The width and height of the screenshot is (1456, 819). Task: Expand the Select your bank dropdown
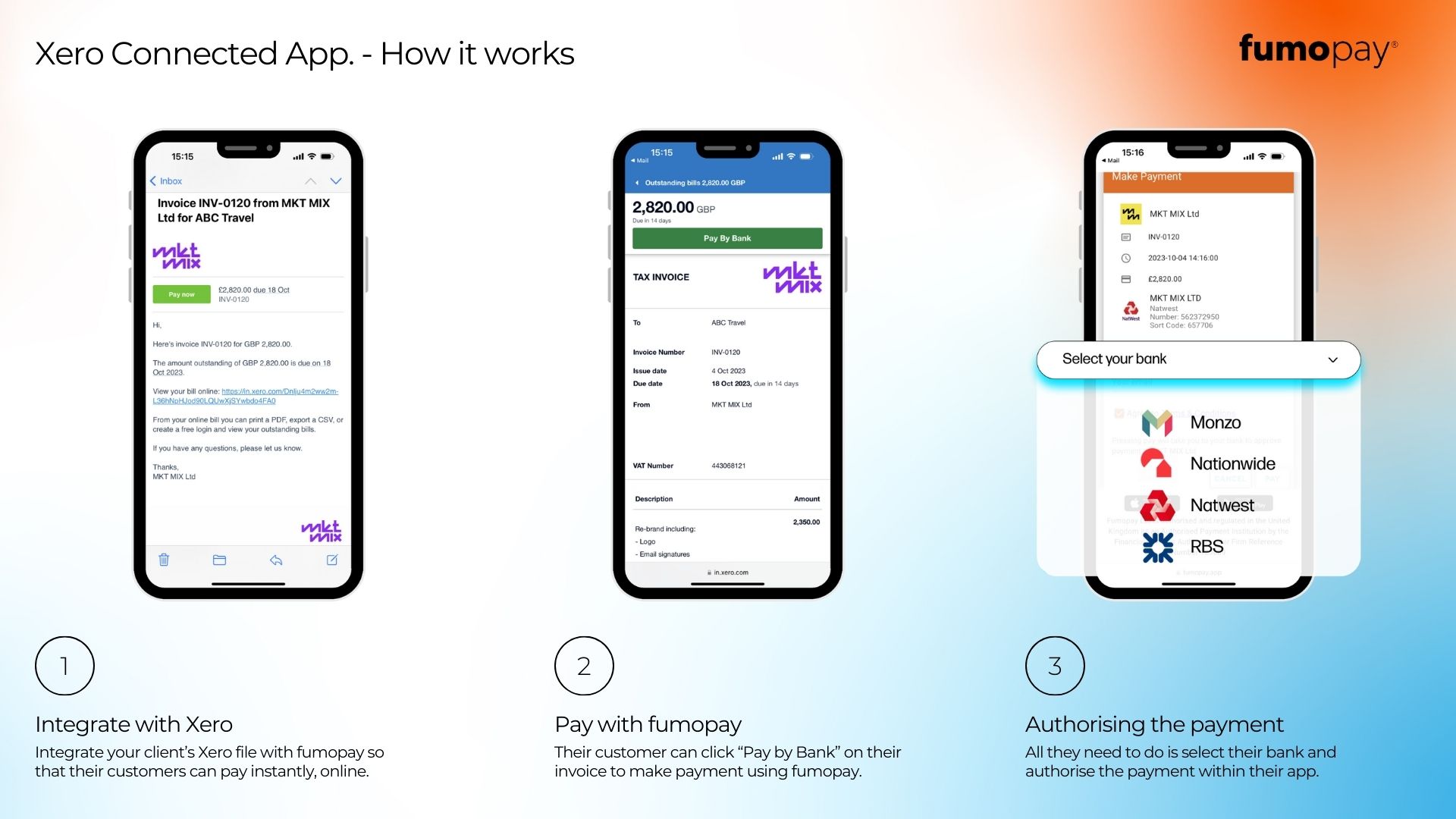click(1198, 358)
